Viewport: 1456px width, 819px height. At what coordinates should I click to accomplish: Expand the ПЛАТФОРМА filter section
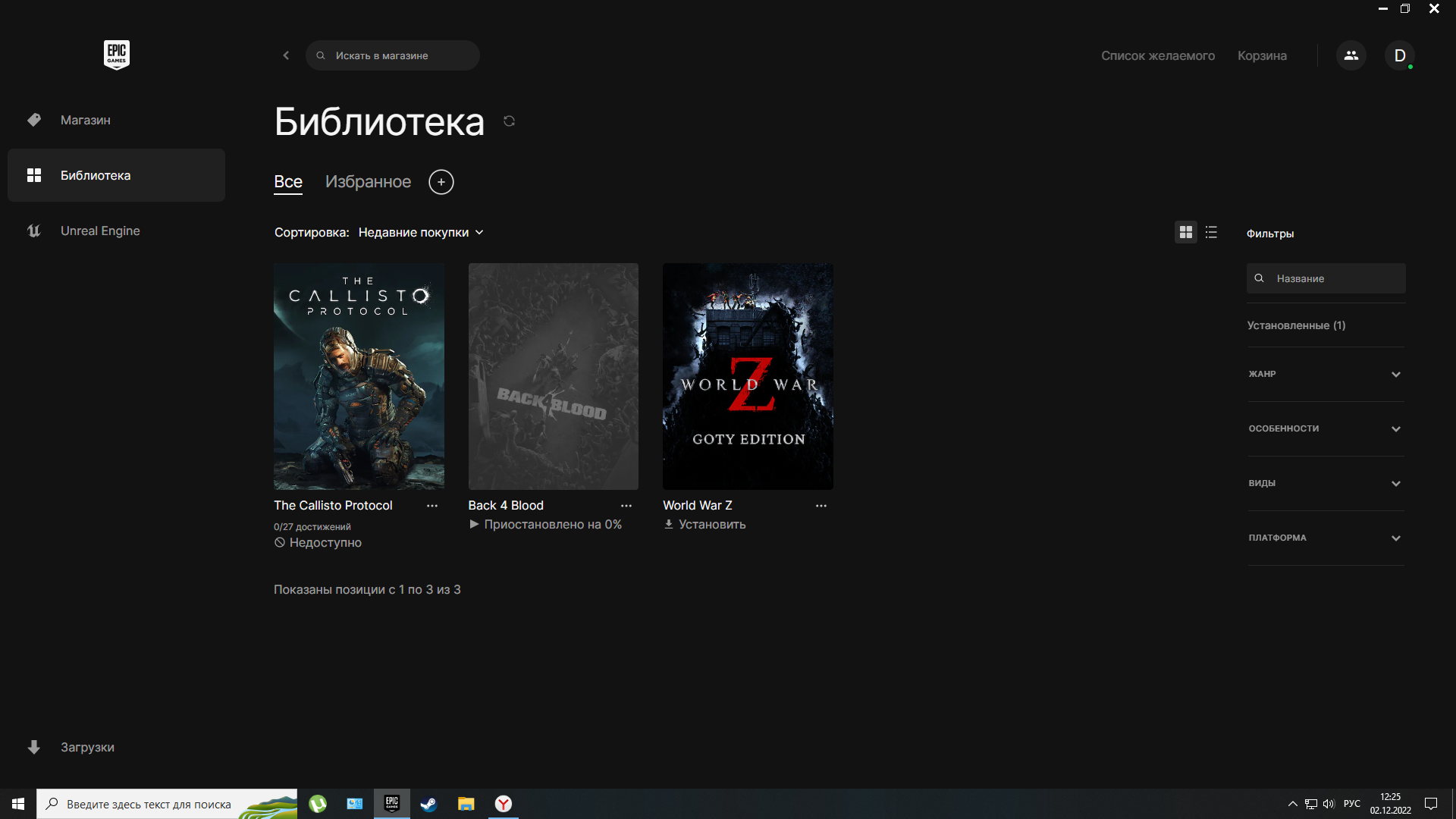(1326, 538)
